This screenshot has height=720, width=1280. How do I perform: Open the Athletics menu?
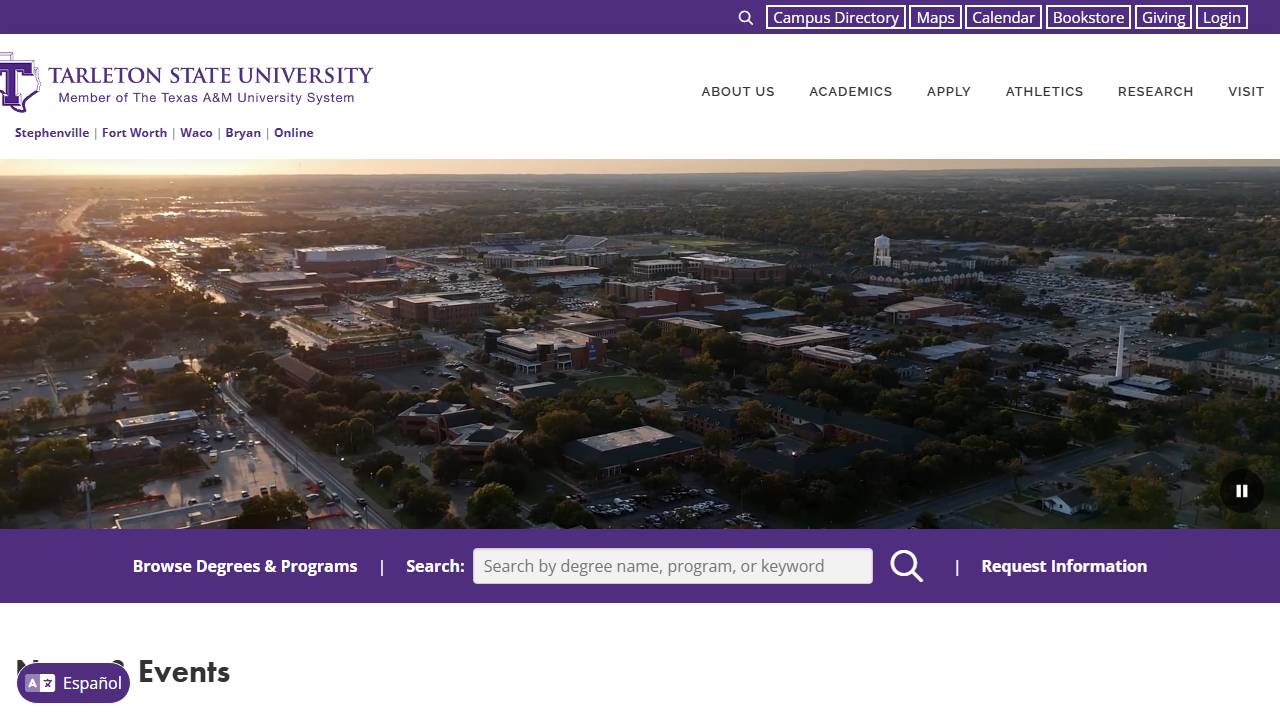pyautogui.click(x=1044, y=92)
